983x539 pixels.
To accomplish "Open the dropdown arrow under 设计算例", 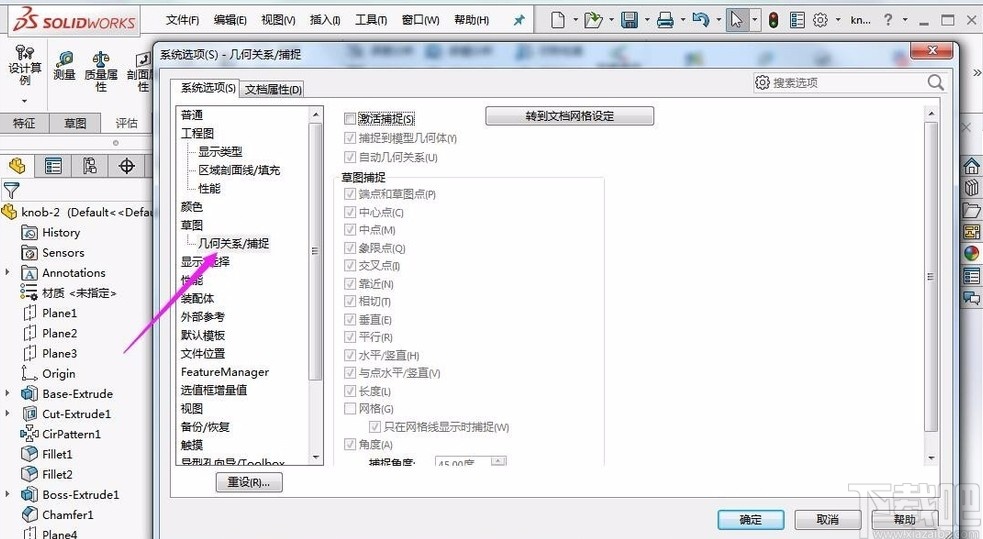I will point(24,100).
